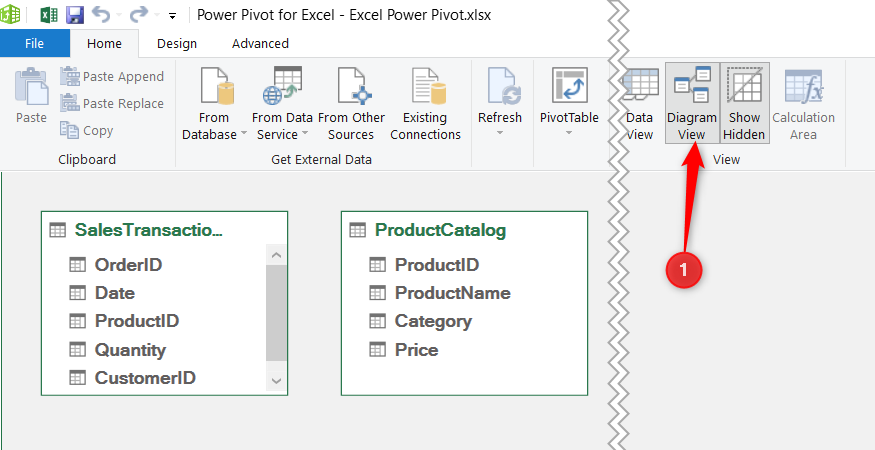The image size is (875, 450).
Task: Select the CustomerID column in SalesTransactions
Action: tap(145, 378)
